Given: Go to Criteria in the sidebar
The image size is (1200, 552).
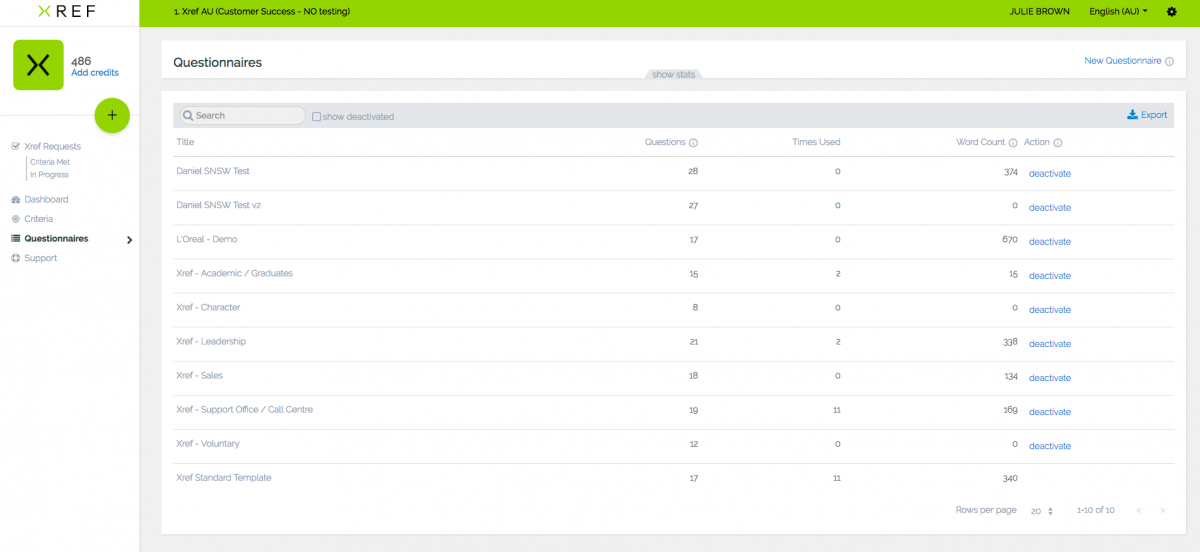Looking at the screenshot, I should [x=38, y=219].
